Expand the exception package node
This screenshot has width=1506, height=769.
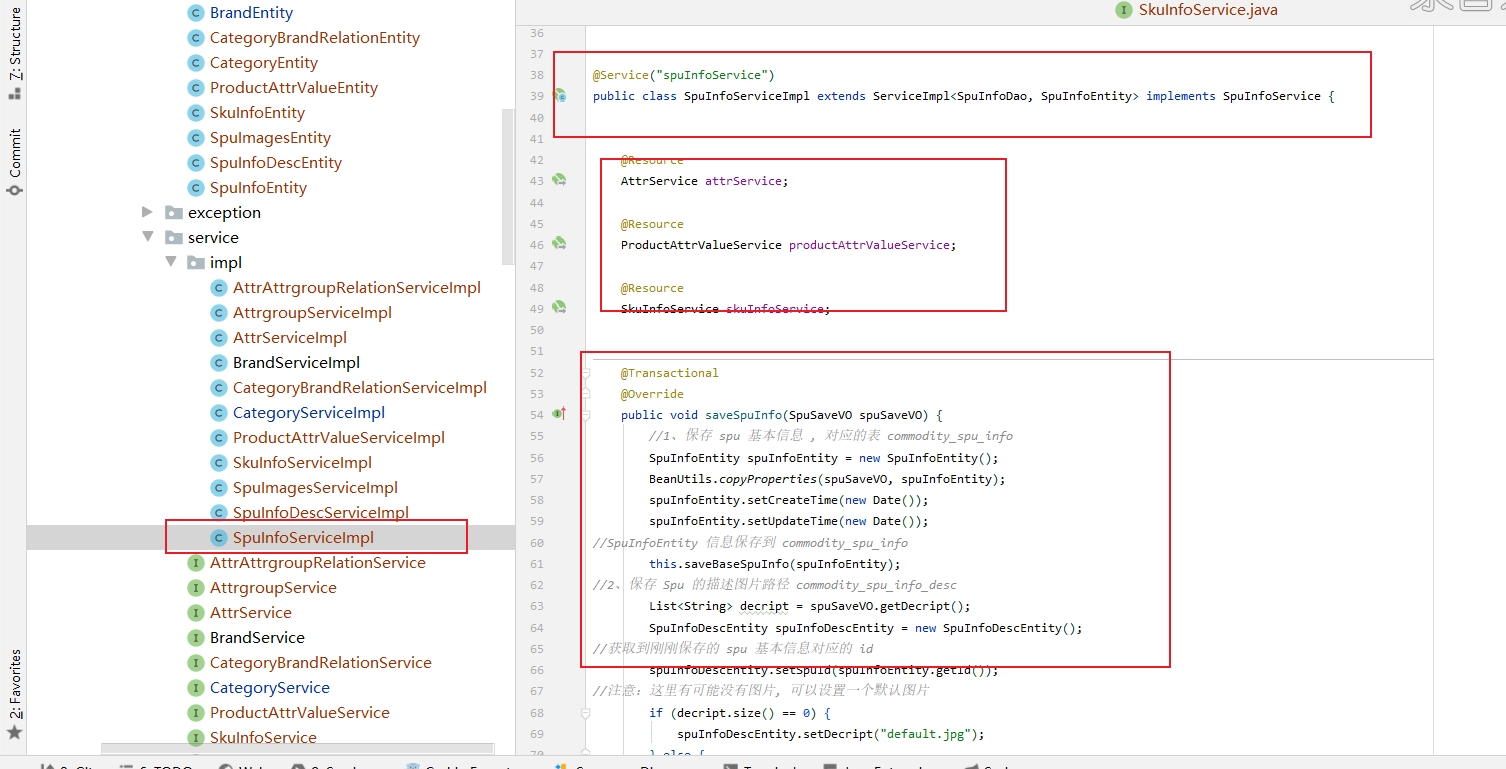pyautogui.click(x=148, y=212)
